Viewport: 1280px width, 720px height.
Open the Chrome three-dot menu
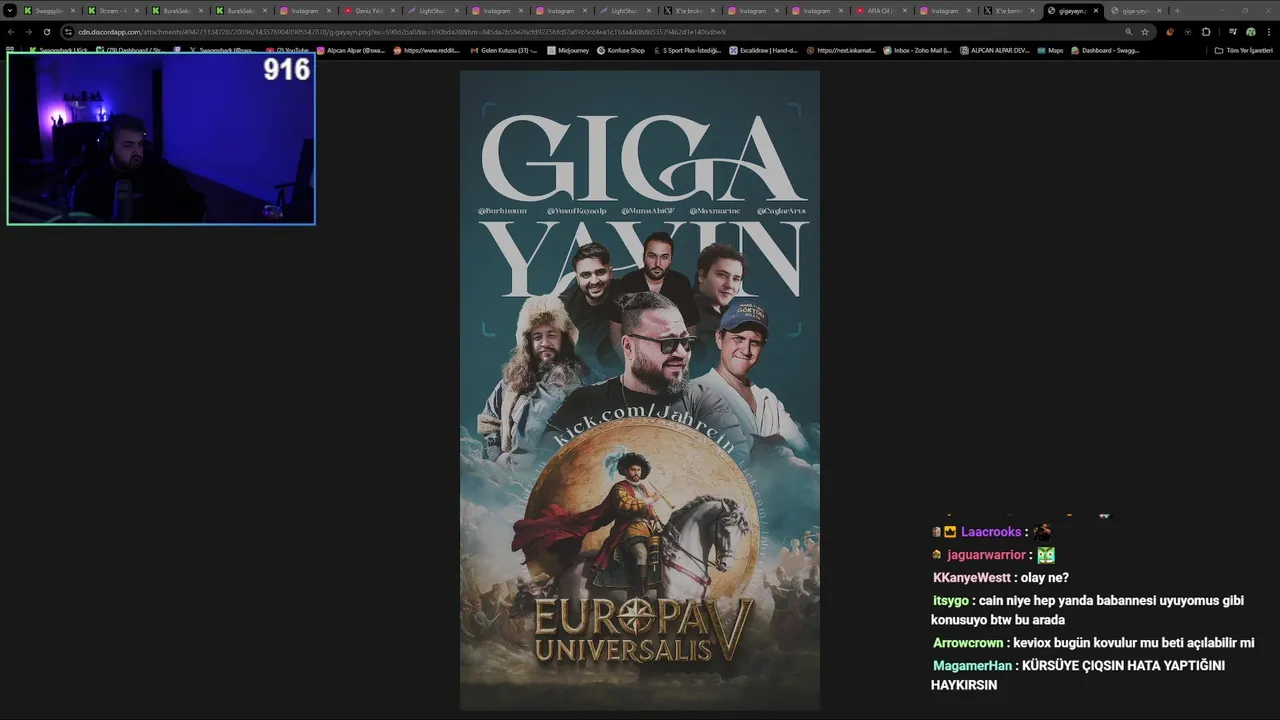pyautogui.click(x=1268, y=32)
